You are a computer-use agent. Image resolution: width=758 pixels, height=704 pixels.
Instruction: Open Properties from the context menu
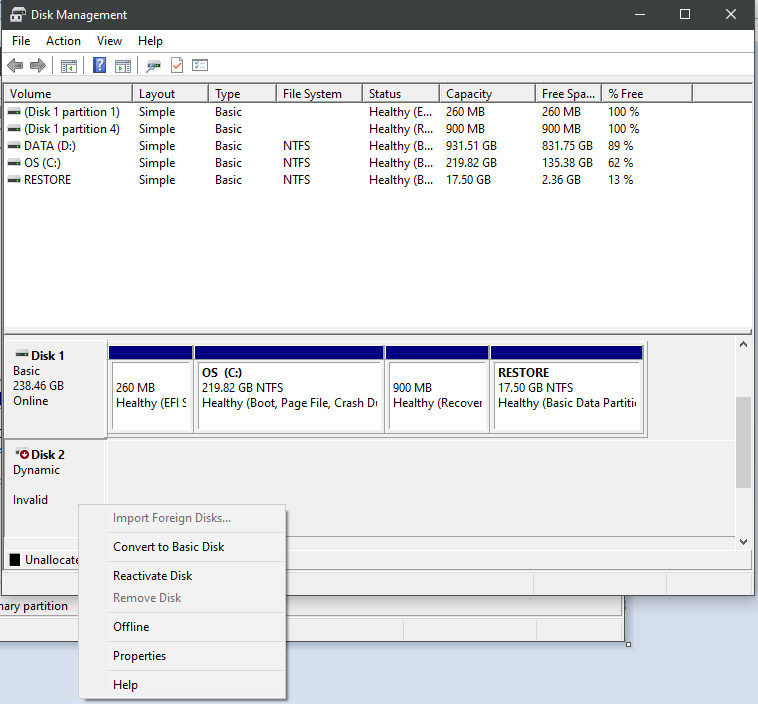pyautogui.click(x=182, y=656)
